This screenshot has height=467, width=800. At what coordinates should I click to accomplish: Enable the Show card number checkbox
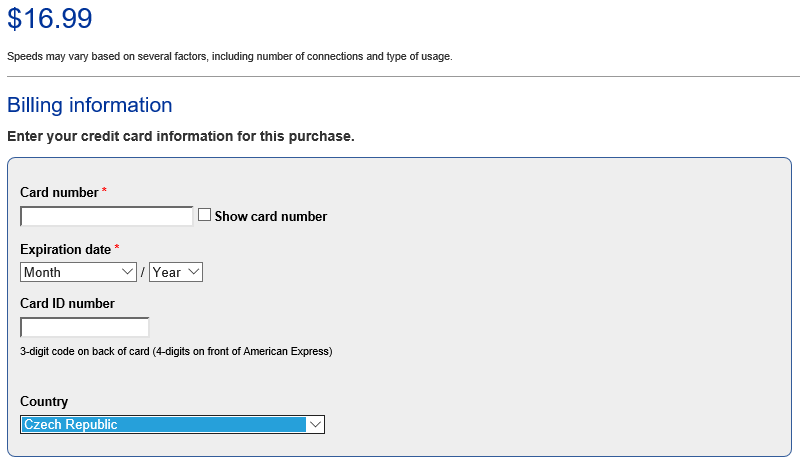tap(205, 215)
